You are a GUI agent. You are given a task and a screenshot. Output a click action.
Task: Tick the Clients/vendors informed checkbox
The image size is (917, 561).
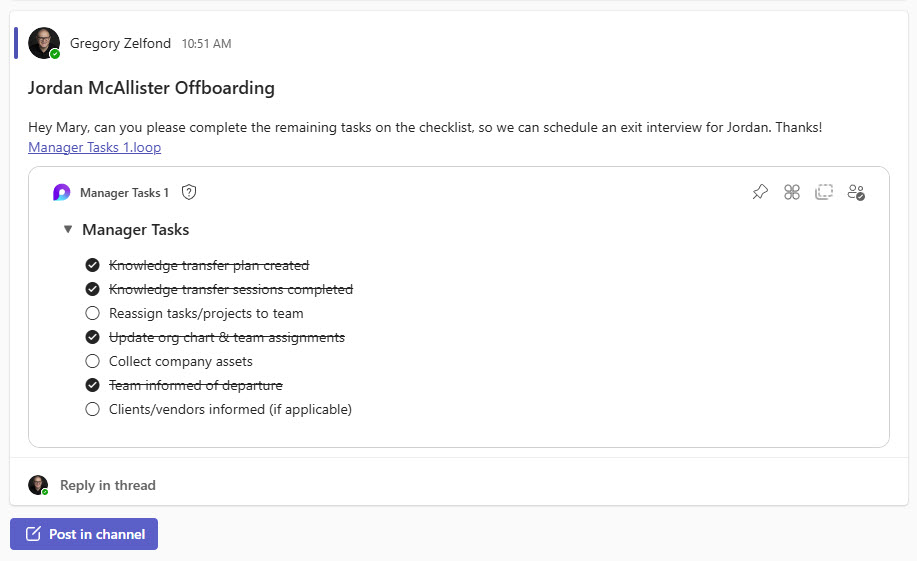coord(93,409)
